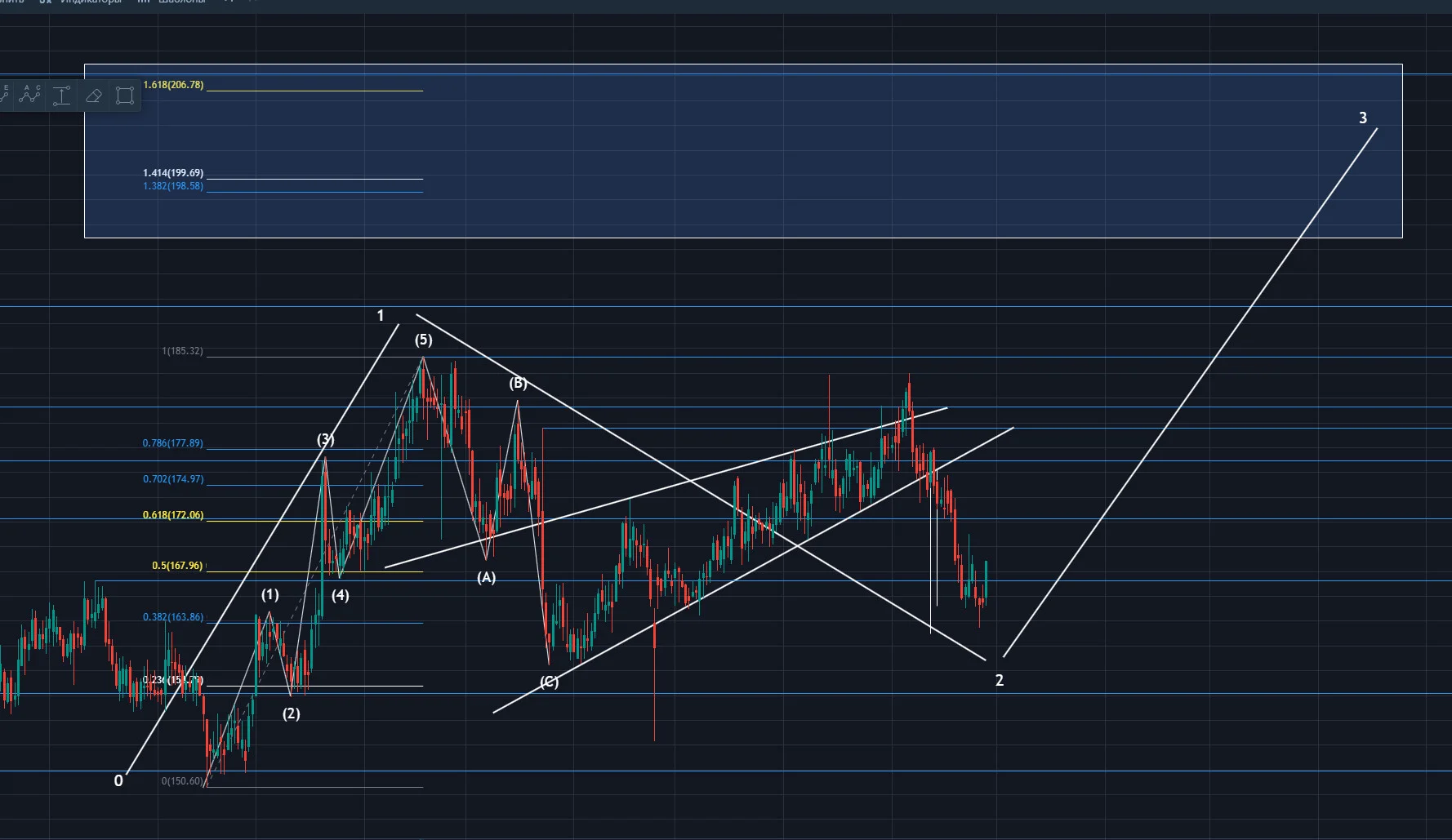Choose the price range measurement tool
This screenshot has width=1452, height=840.
click(61, 96)
